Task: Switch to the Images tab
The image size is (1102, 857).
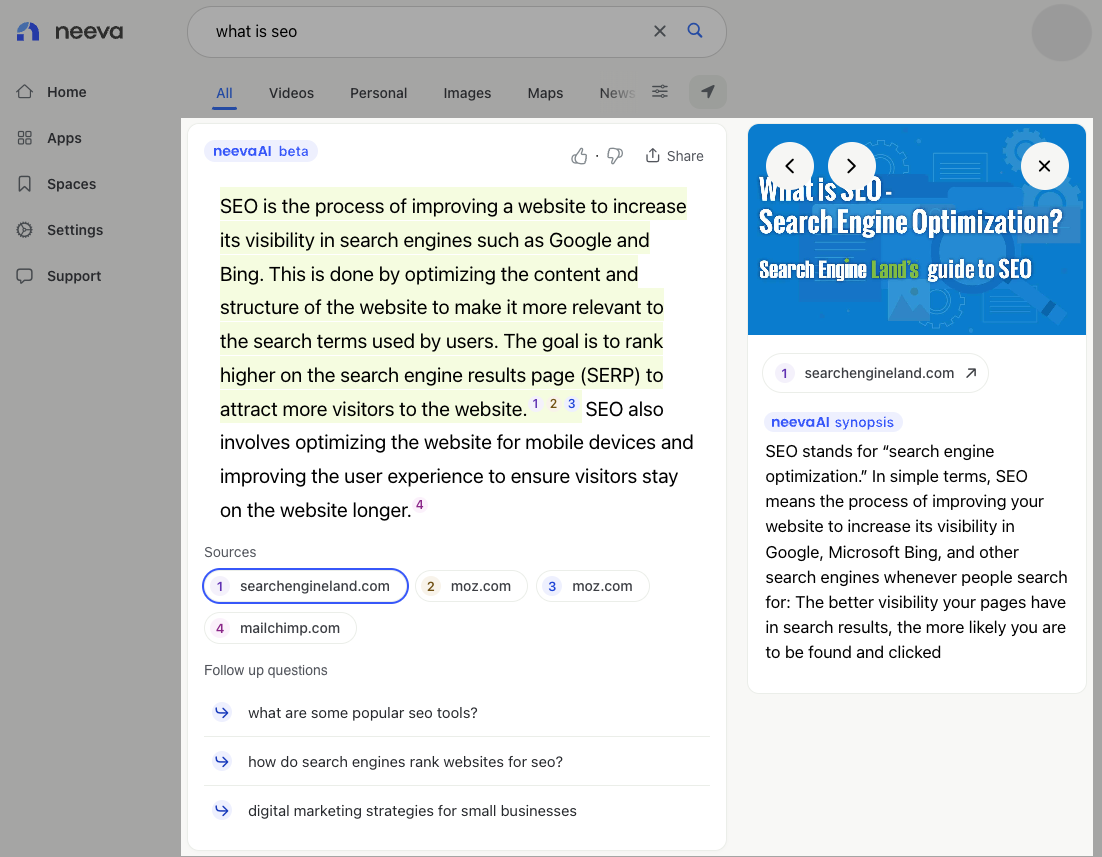Action: point(467,93)
